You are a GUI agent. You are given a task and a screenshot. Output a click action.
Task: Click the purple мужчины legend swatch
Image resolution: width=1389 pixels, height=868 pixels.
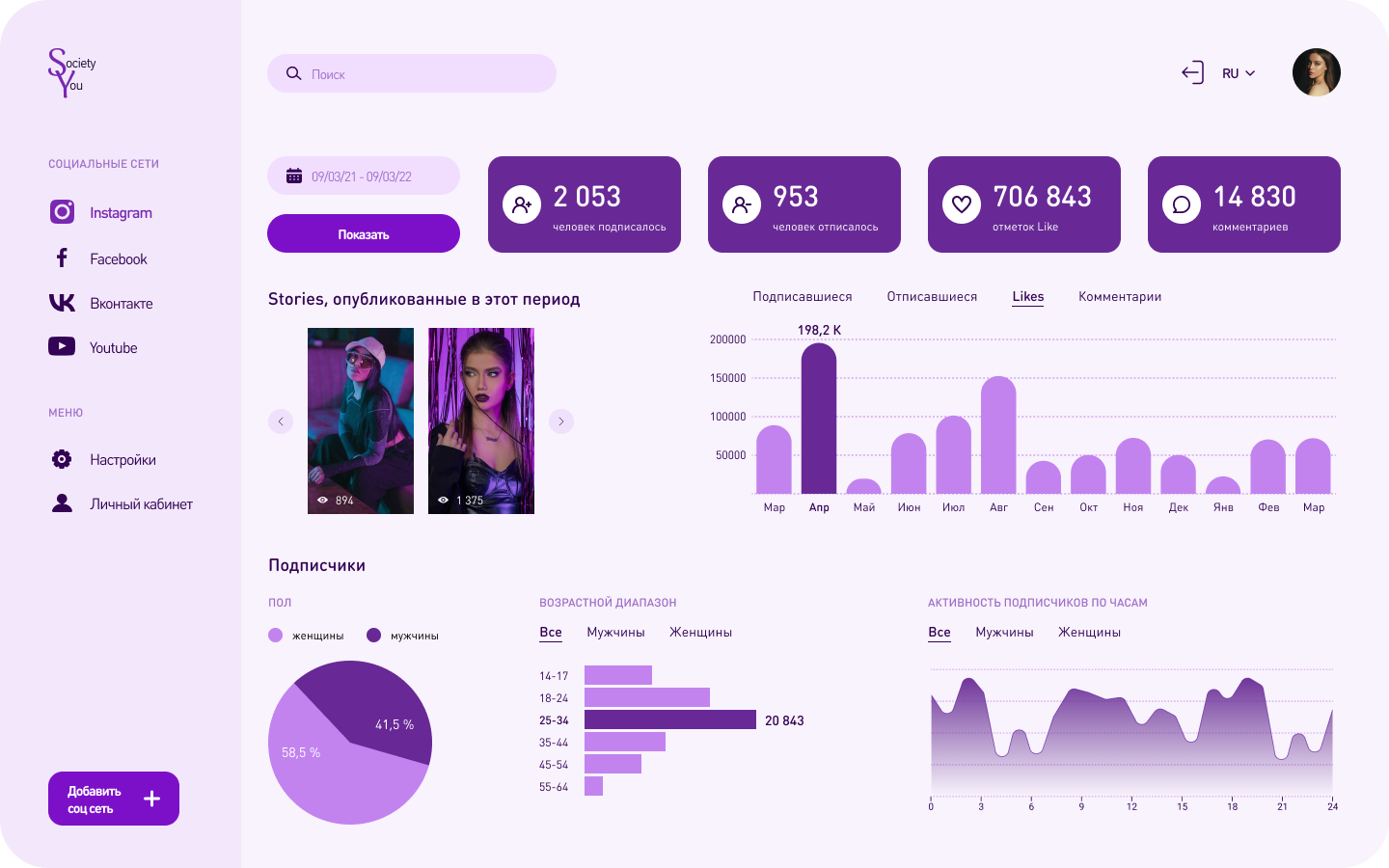tap(374, 635)
